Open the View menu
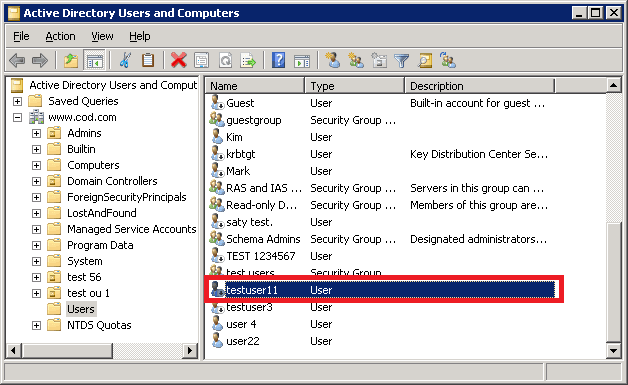Viewport: 628px width, 385px height. point(102,36)
